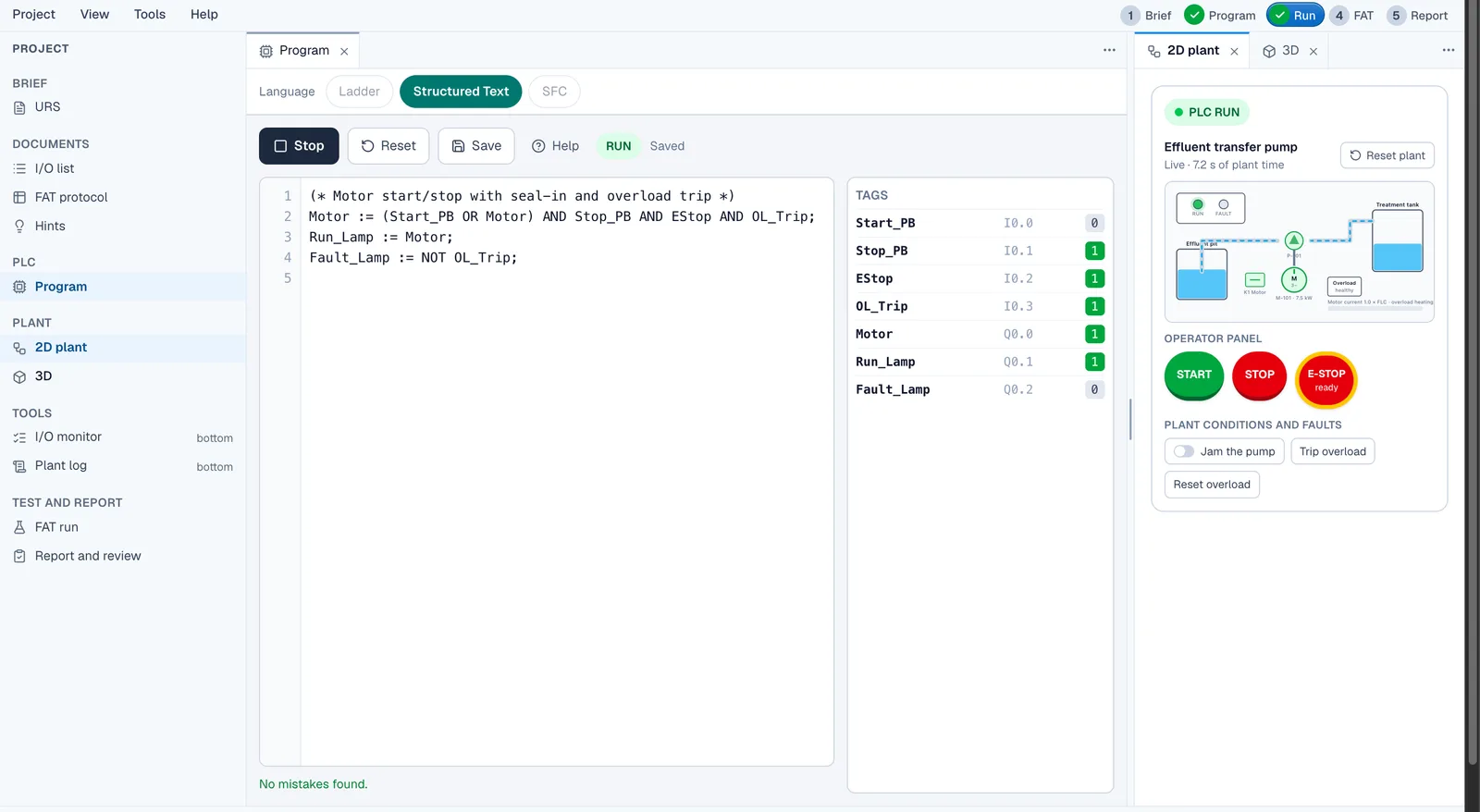Click the Trip overload button
This screenshot has height=812, width=1480.
(x=1333, y=451)
